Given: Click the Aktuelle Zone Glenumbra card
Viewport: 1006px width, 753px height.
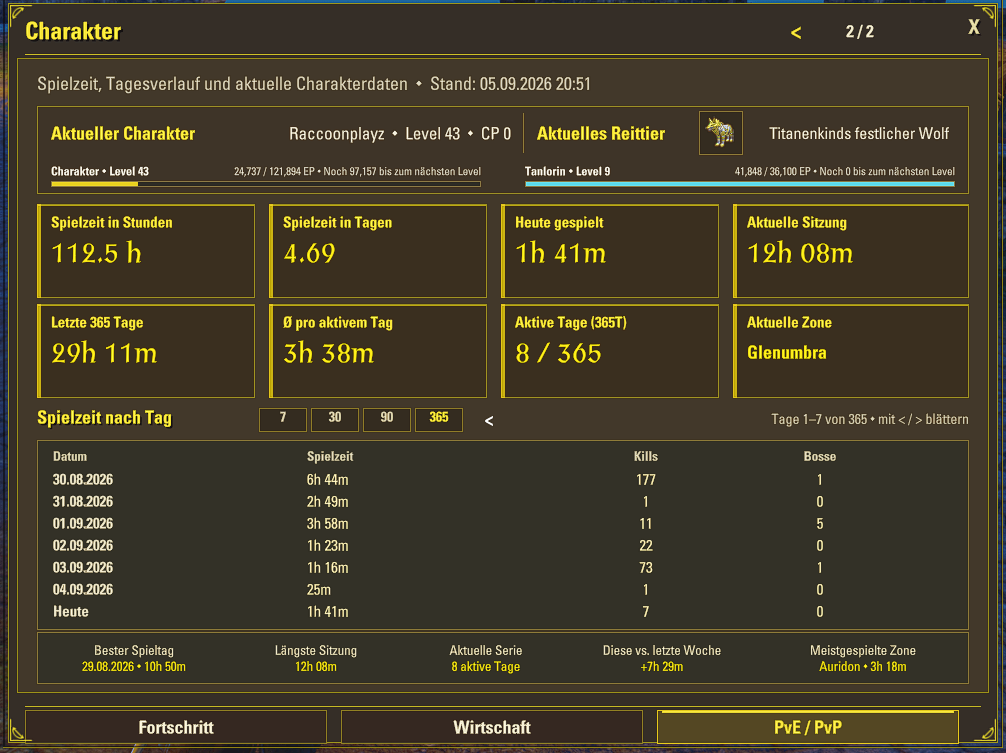Looking at the screenshot, I should [851, 351].
